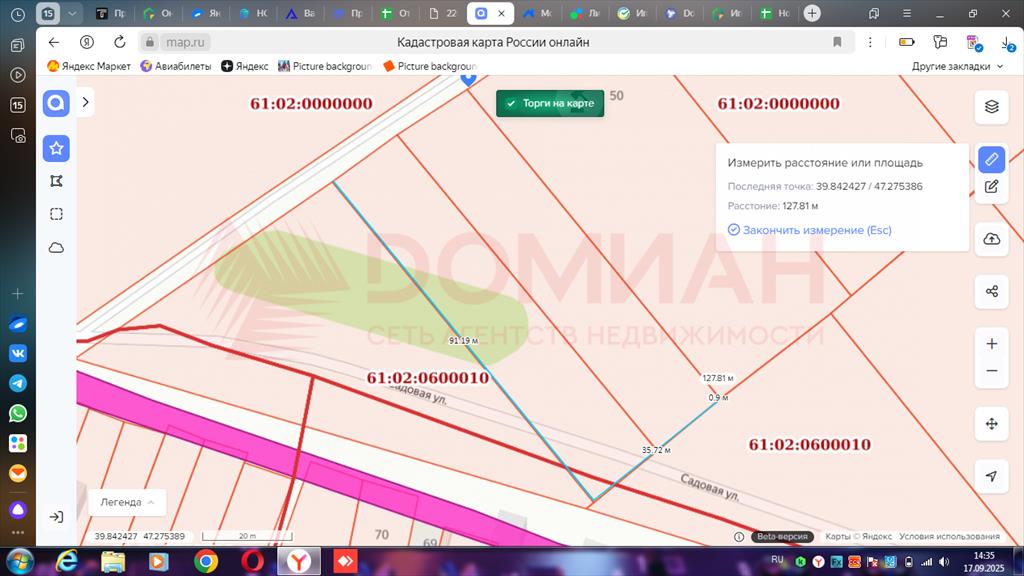The height and width of the screenshot is (576, 1024).
Task: Open the map layers panel
Action: 991,106
